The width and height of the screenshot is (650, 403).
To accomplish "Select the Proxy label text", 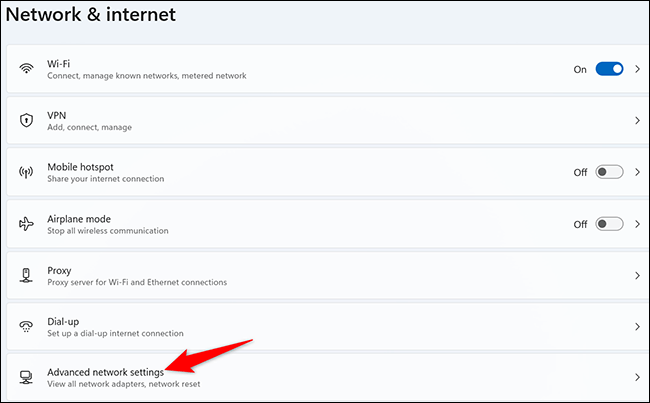I will (x=59, y=270).
